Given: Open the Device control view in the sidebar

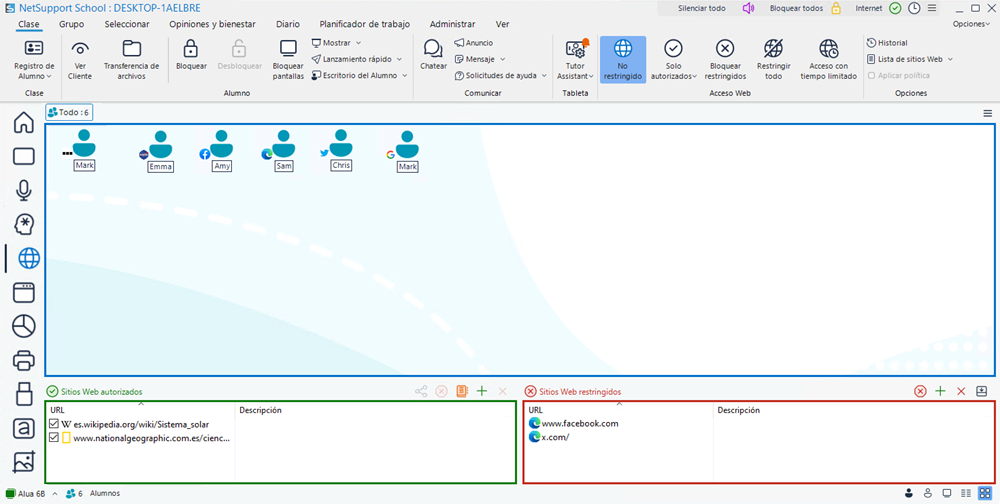Looking at the screenshot, I should point(24,394).
